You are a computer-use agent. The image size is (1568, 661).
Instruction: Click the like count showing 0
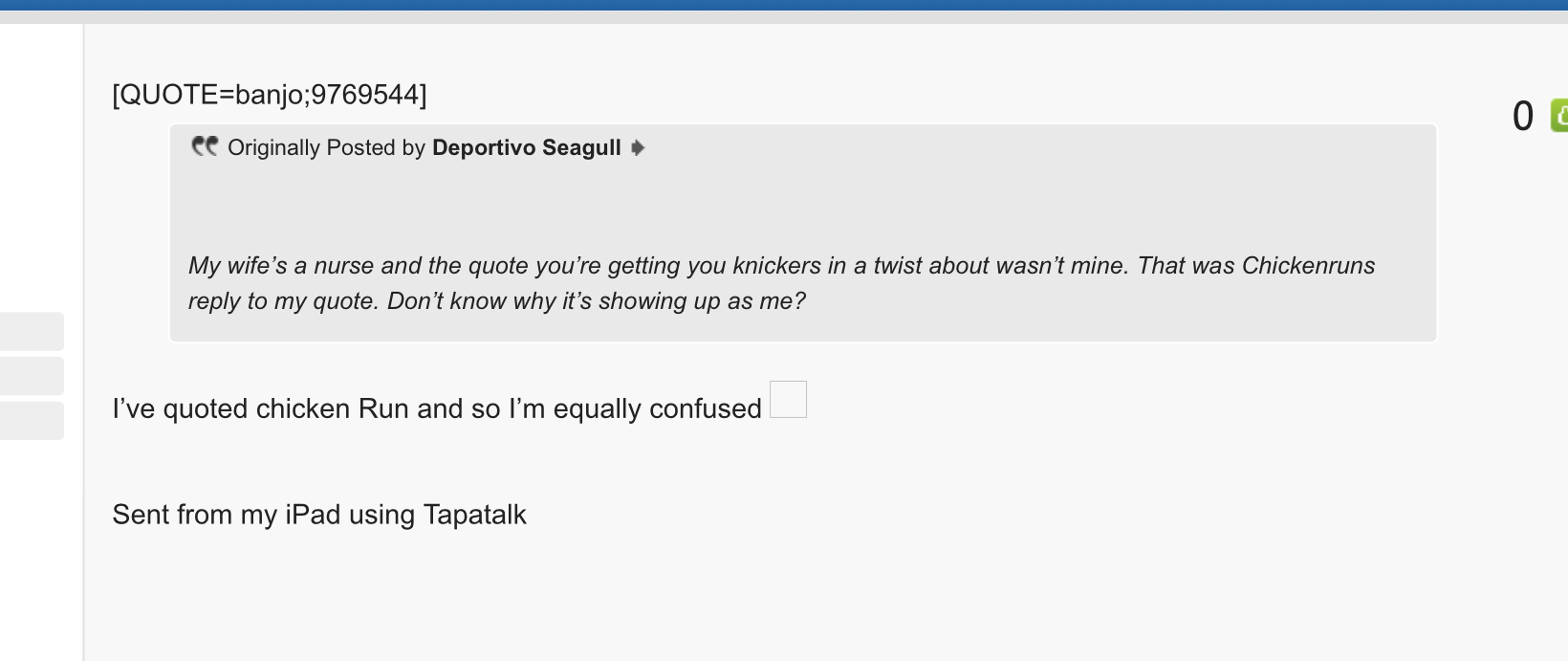pos(1523,116)
